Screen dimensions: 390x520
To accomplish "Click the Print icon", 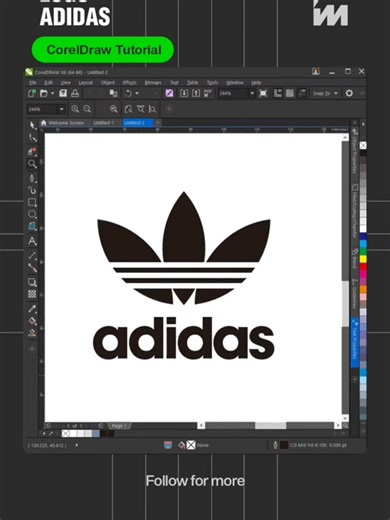I will click(x=75, y=93).
